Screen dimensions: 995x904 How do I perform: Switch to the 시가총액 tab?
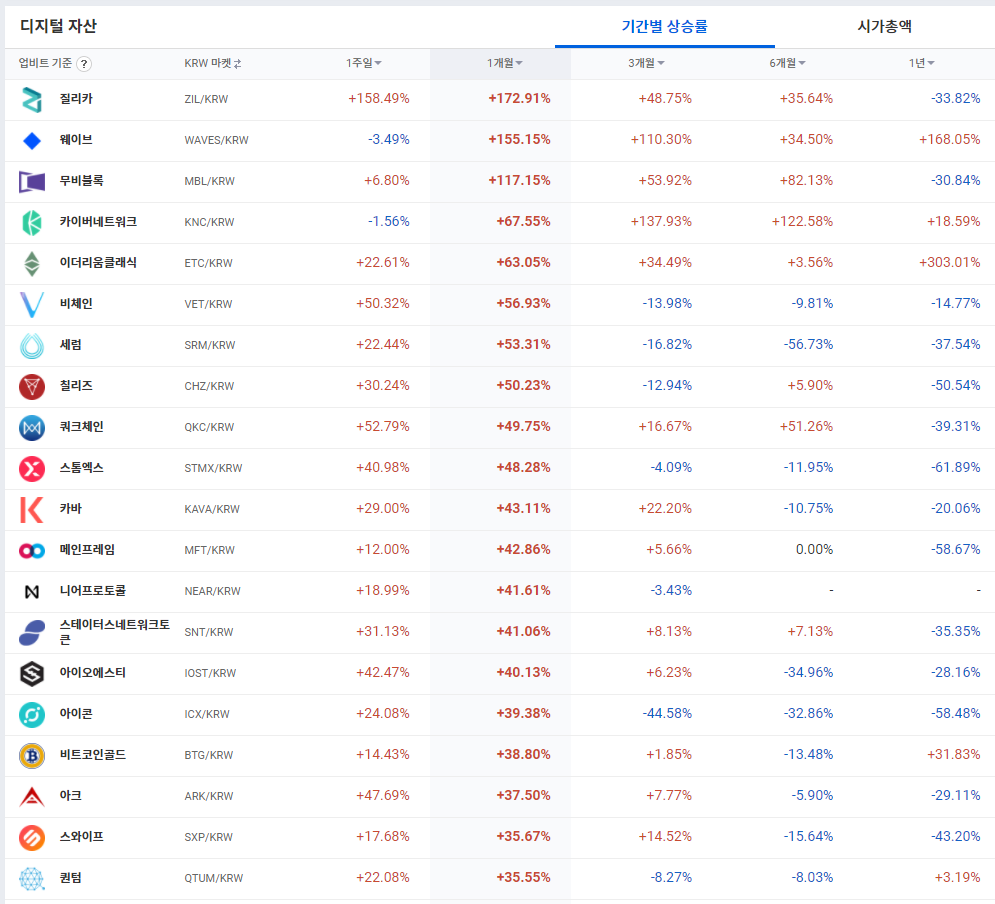tap(885, 26)
